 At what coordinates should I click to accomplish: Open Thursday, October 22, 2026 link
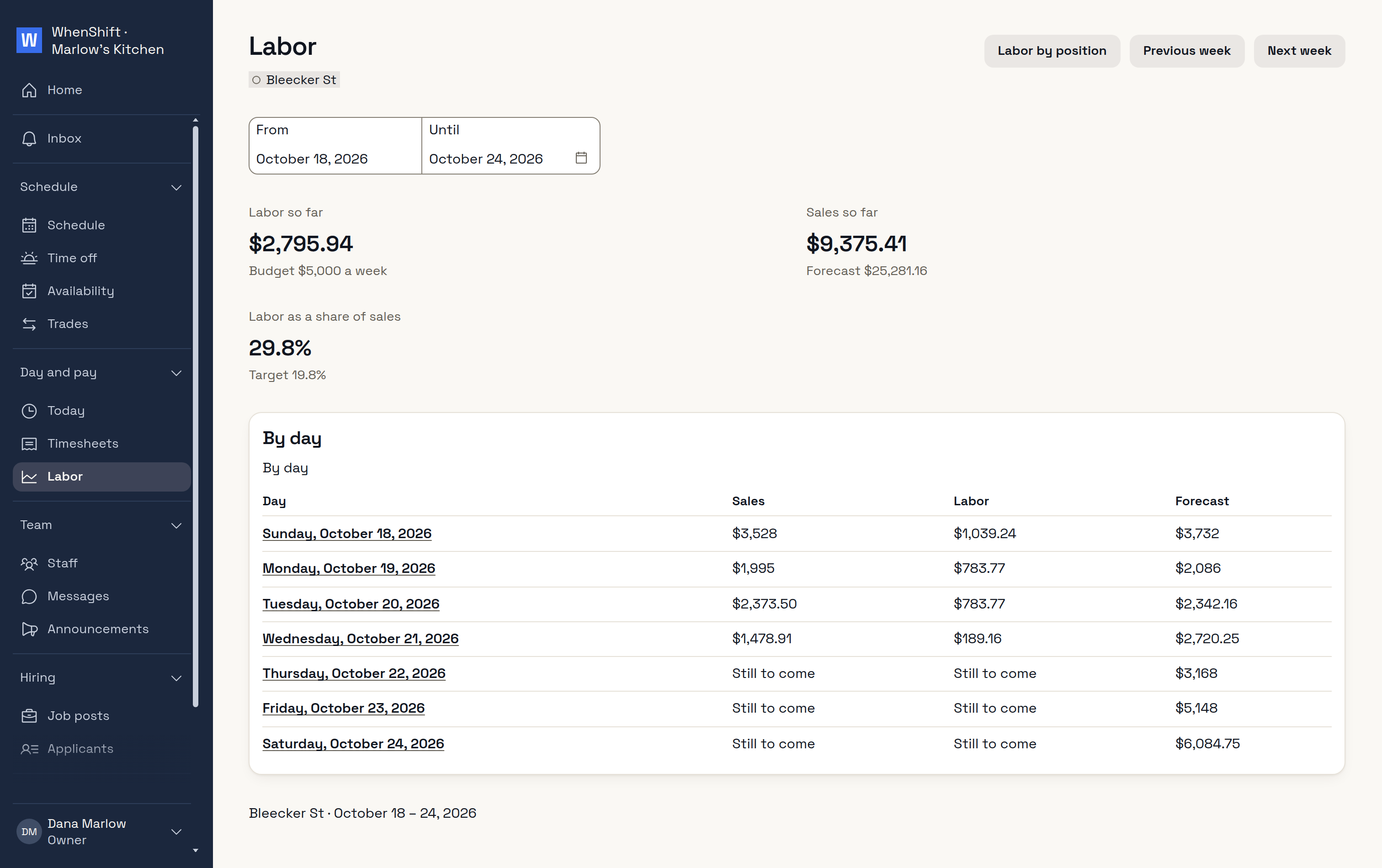click(354, 673)
